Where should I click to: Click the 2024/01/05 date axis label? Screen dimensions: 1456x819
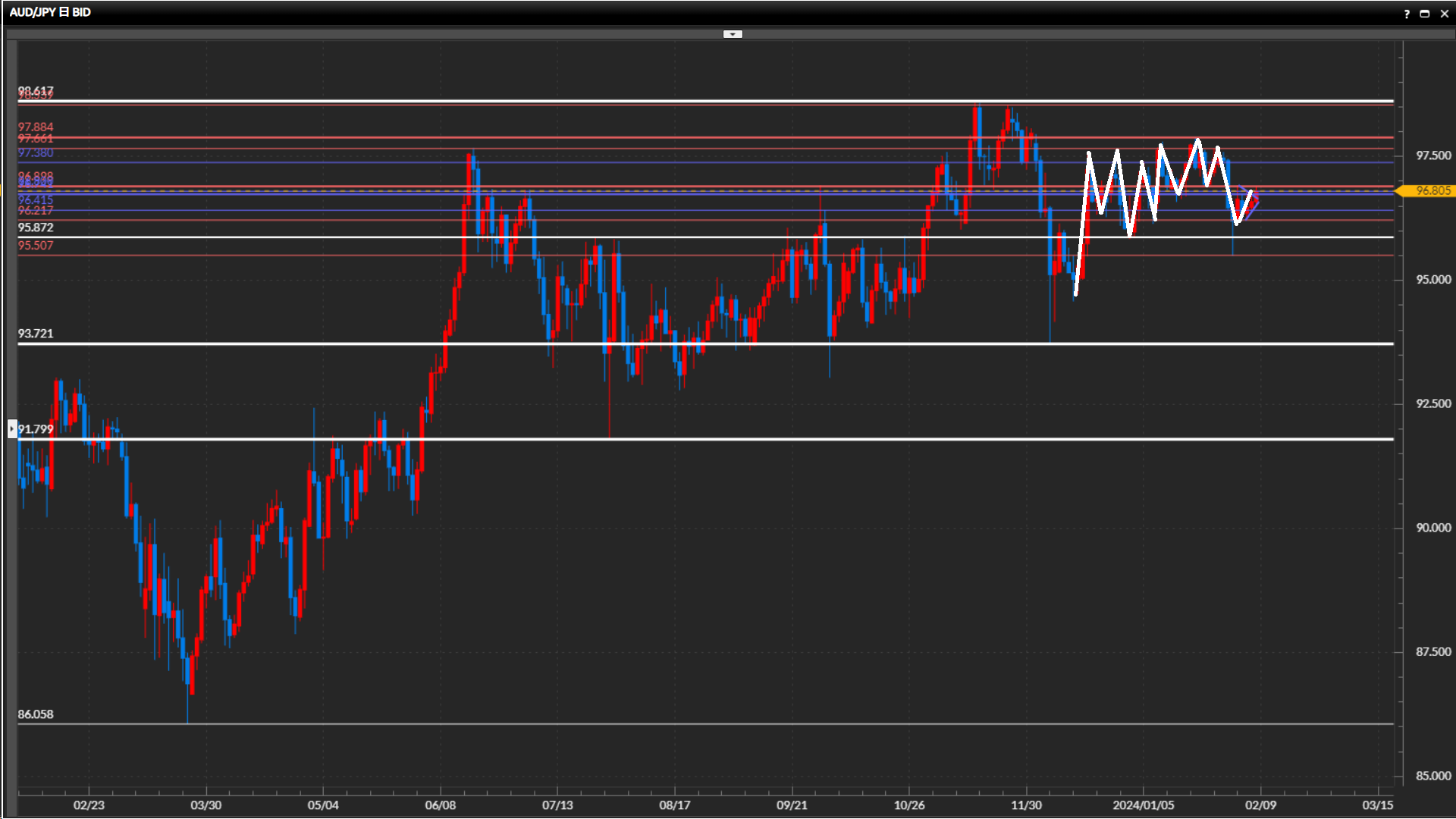tap(1143, 805)
